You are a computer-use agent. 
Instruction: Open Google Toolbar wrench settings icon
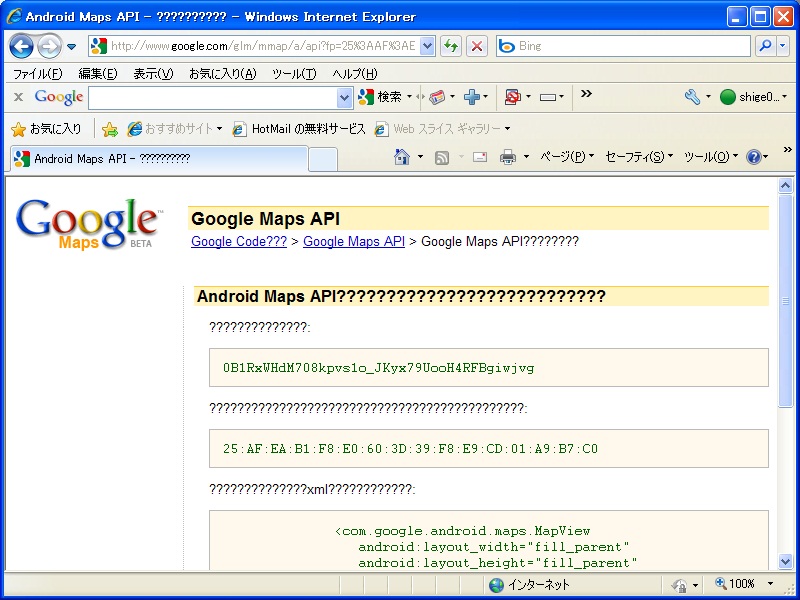coord(692,97)
